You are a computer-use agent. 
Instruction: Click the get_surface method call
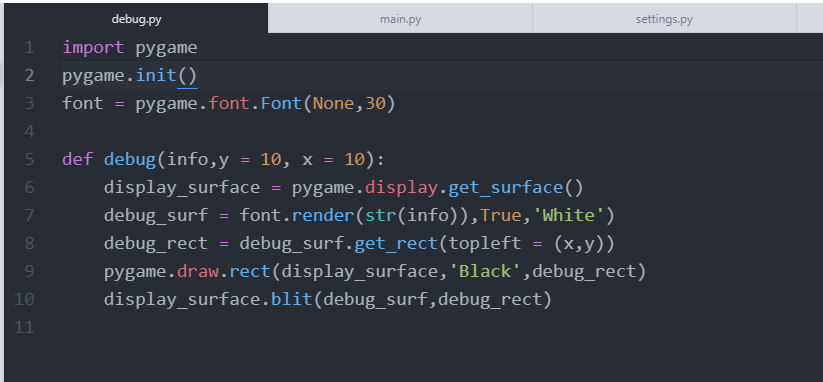505,187
